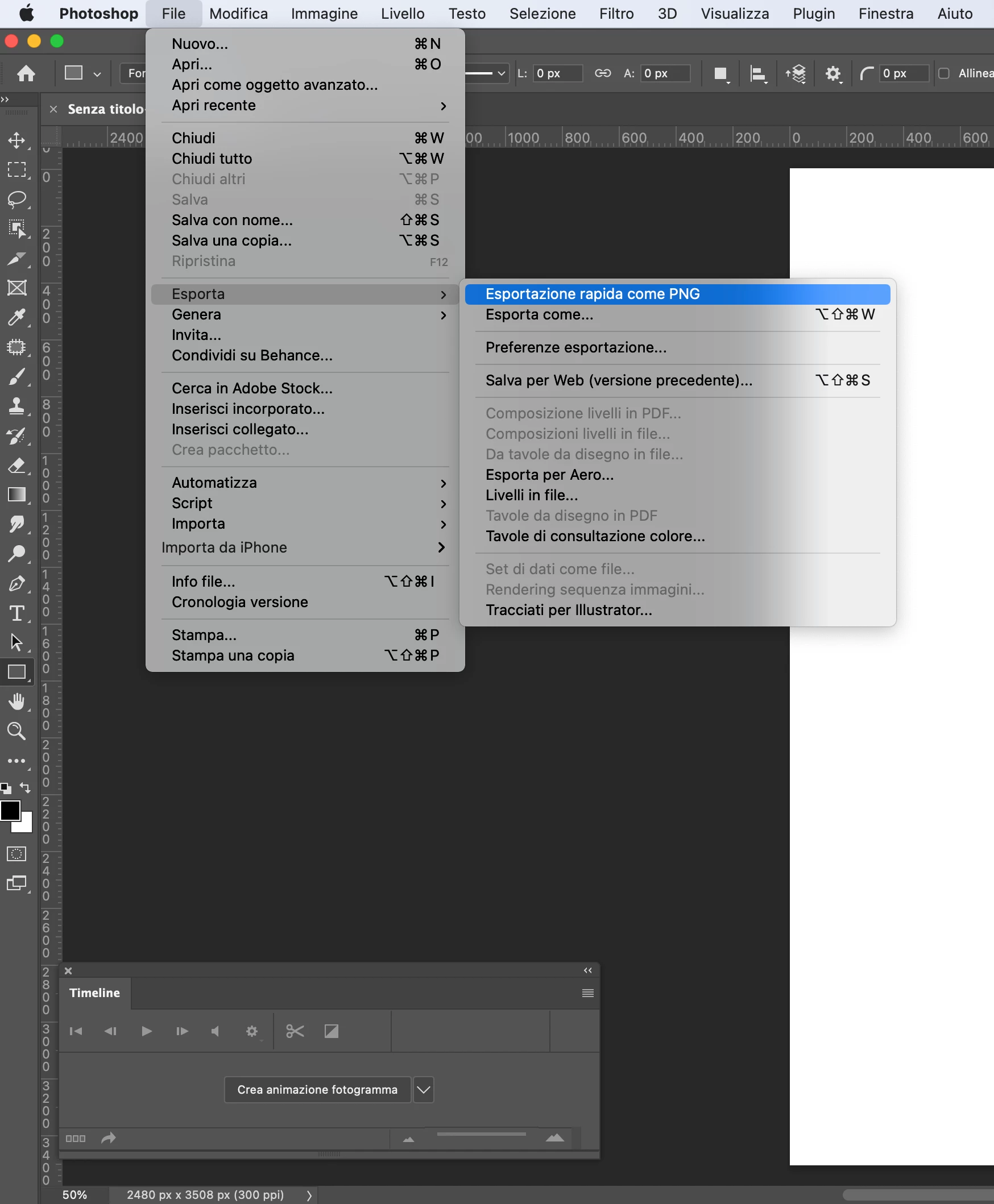Select the Path Selection tool
The image size is (994, 1204).
tap(16, 642)
